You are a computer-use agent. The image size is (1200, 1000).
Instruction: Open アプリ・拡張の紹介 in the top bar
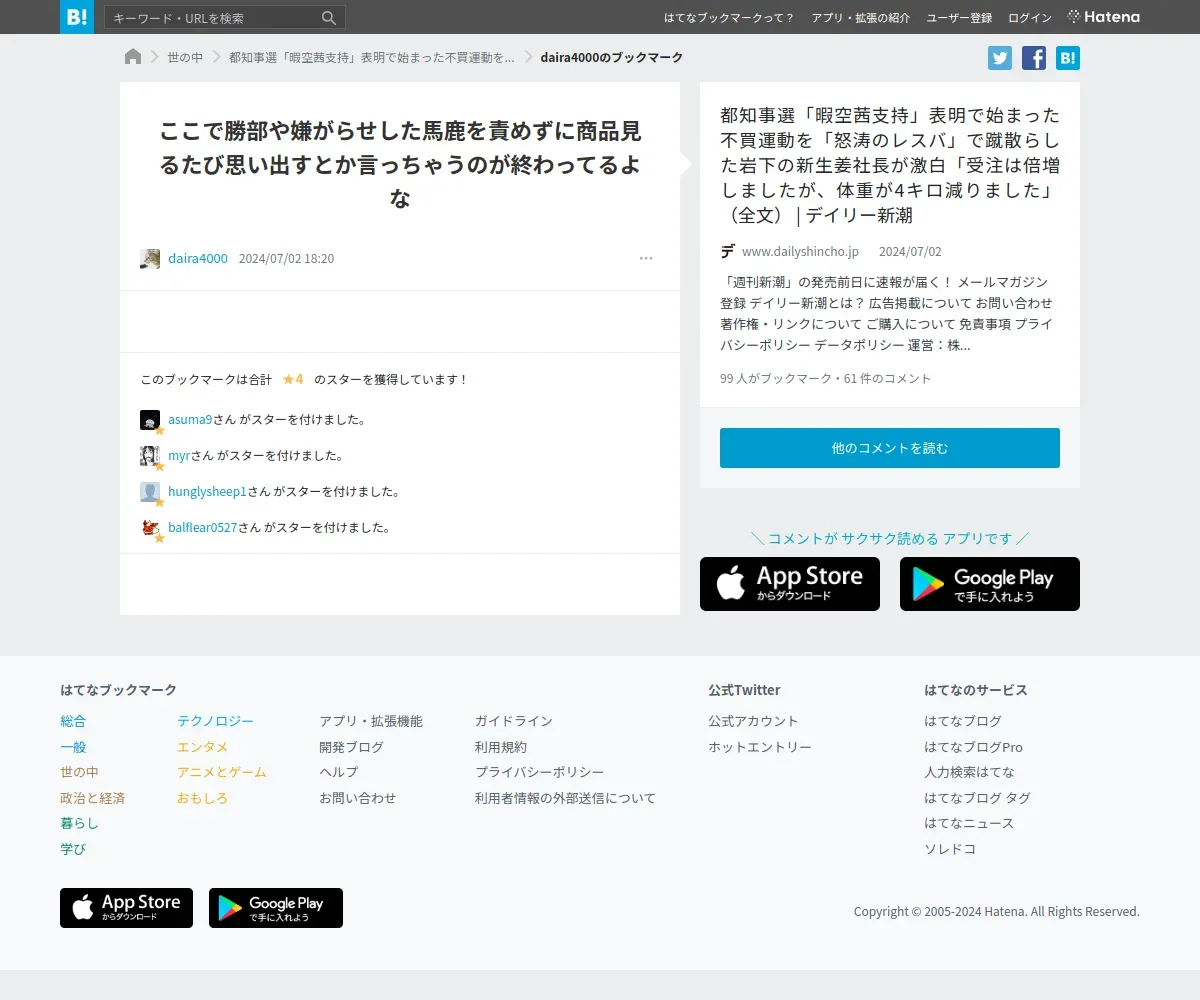coord(861,18)
